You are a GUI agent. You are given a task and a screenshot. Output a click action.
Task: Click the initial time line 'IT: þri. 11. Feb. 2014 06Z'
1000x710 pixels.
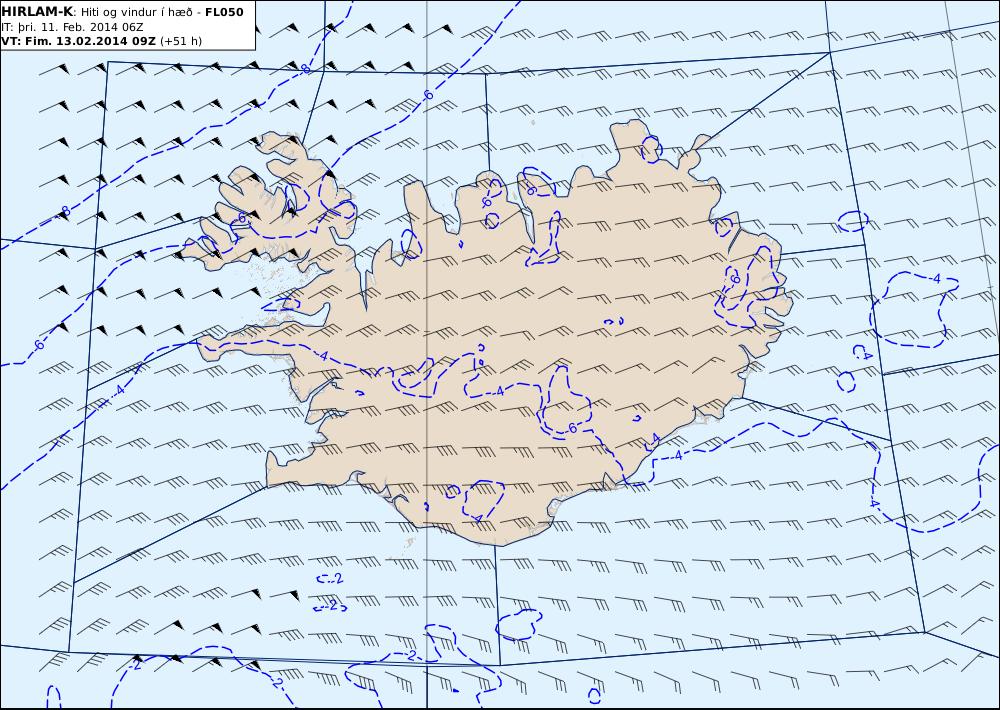pyautogui.click(x=72, y=27)
